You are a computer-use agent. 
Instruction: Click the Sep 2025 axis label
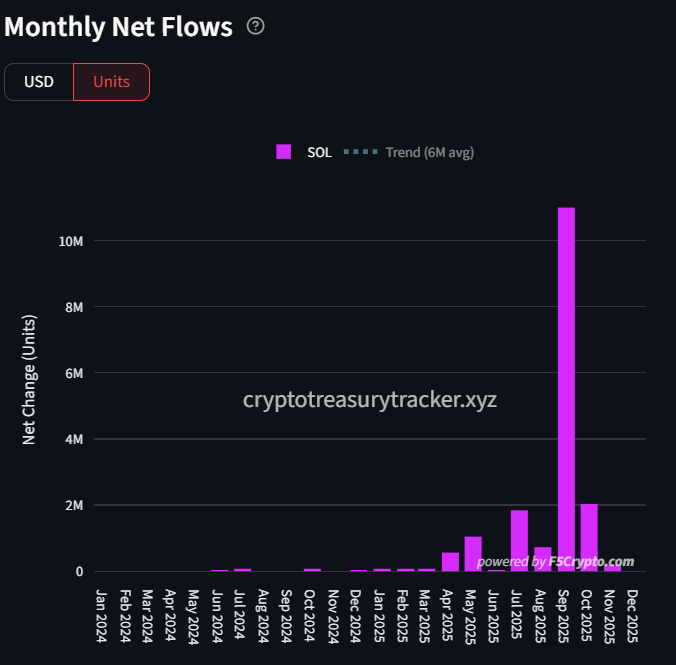point(566,613)
